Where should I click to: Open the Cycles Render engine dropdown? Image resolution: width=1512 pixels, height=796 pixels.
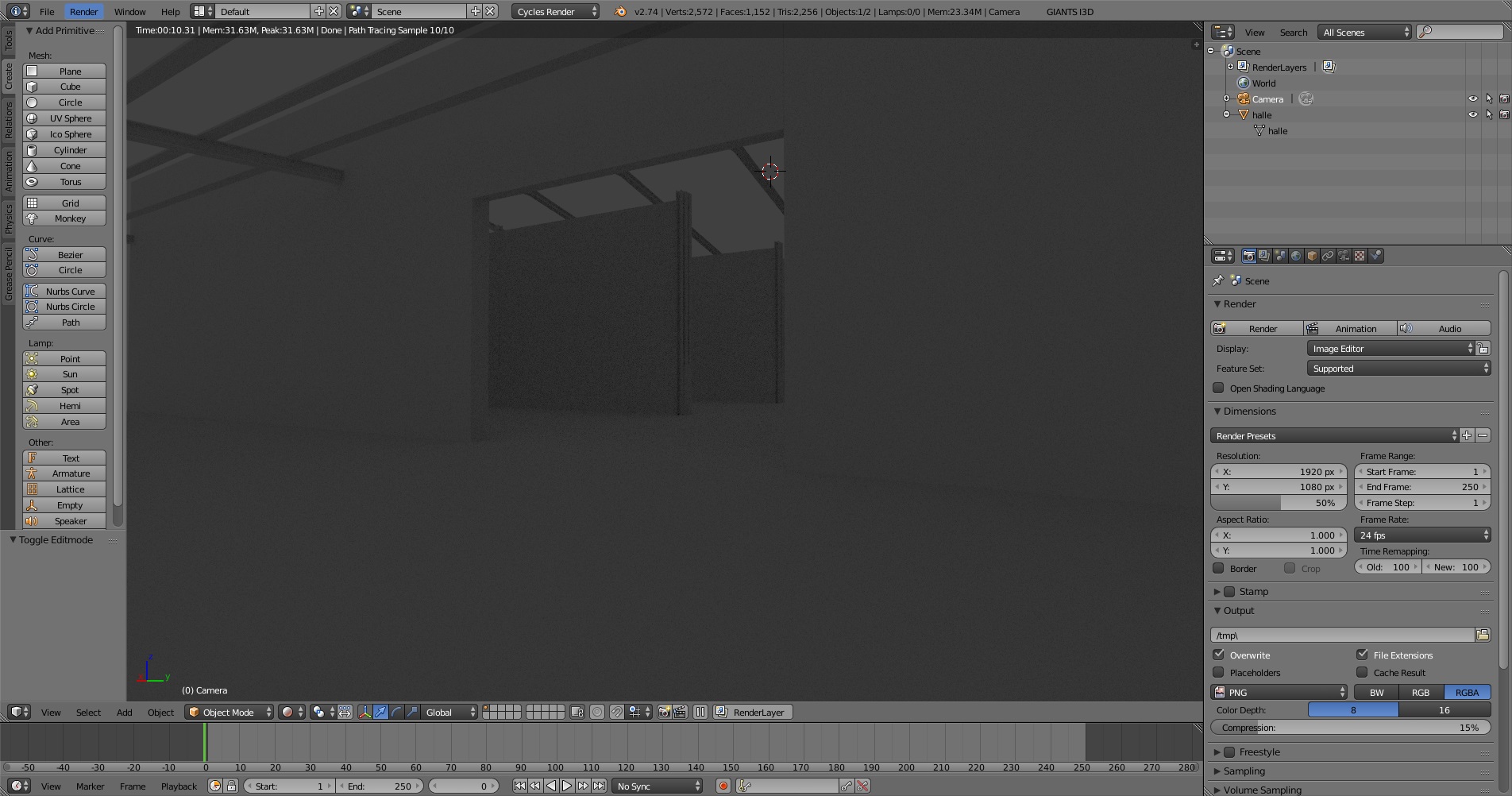555,11
